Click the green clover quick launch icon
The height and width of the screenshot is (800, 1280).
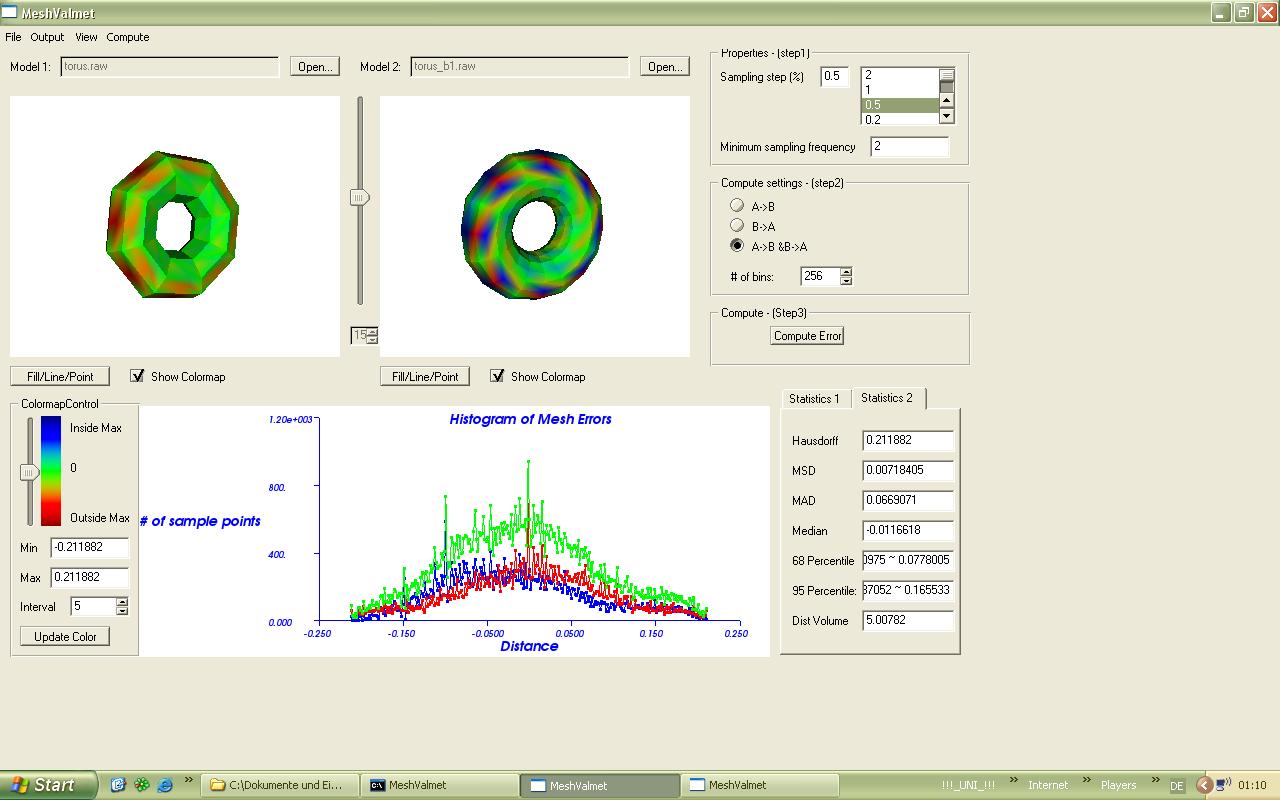tap(142, 785)
